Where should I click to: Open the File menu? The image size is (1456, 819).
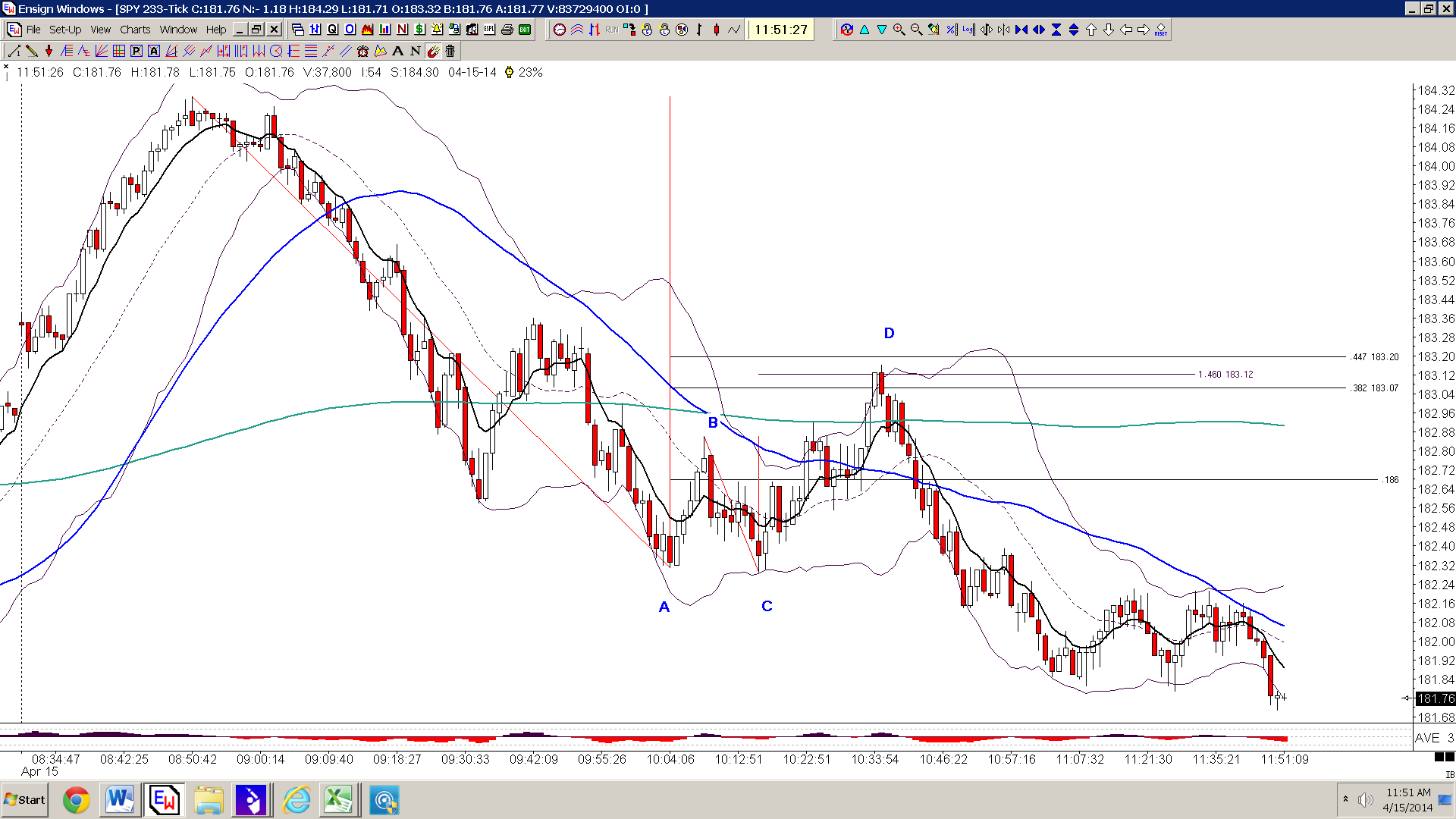click(33, 30)
